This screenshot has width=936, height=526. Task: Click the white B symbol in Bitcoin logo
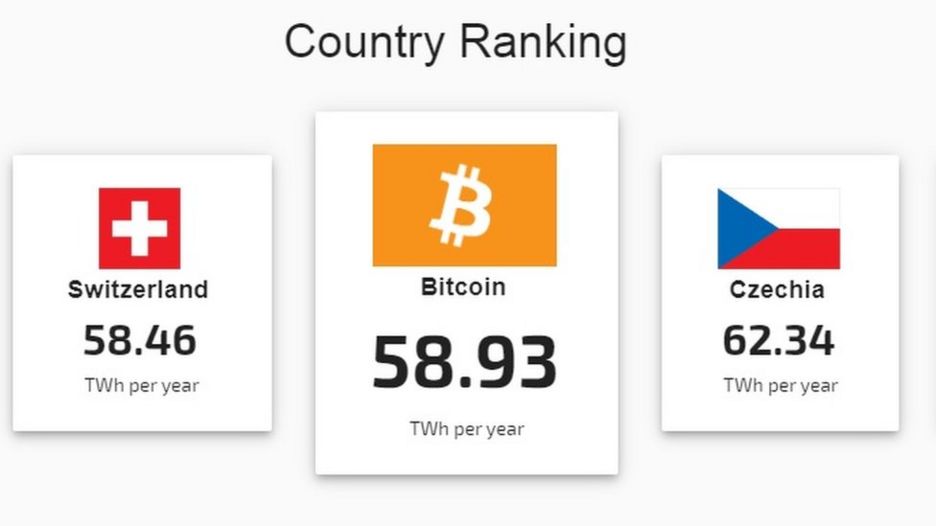(461, 205)
